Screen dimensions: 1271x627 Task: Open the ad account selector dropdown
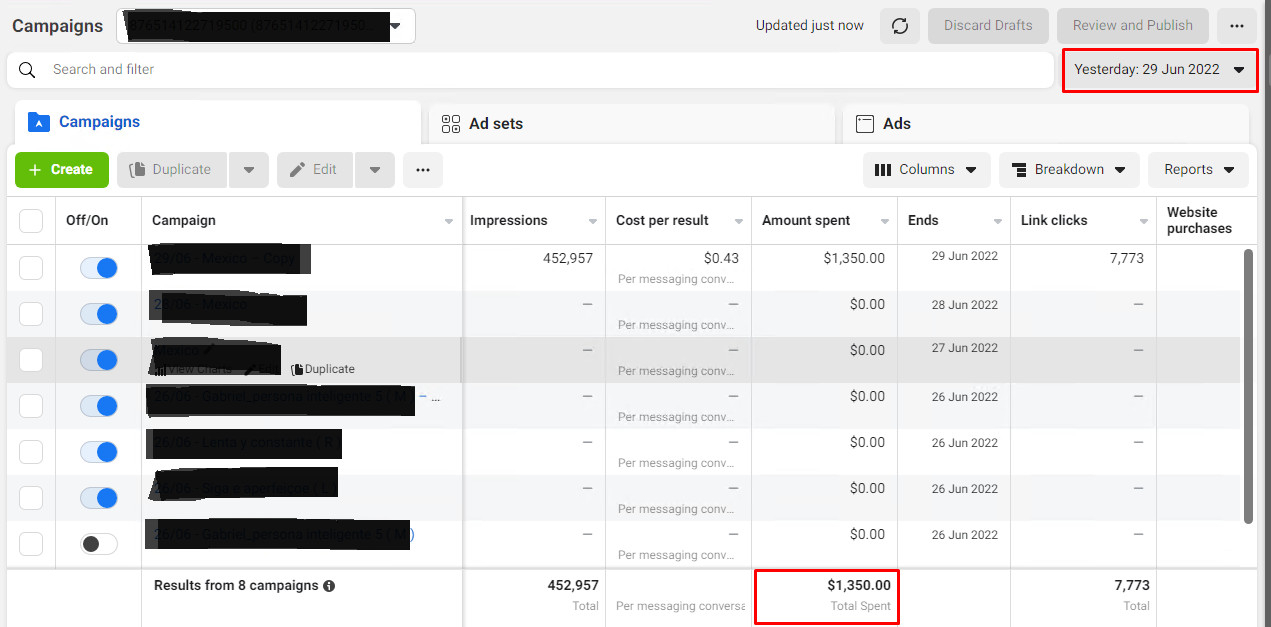266,26
